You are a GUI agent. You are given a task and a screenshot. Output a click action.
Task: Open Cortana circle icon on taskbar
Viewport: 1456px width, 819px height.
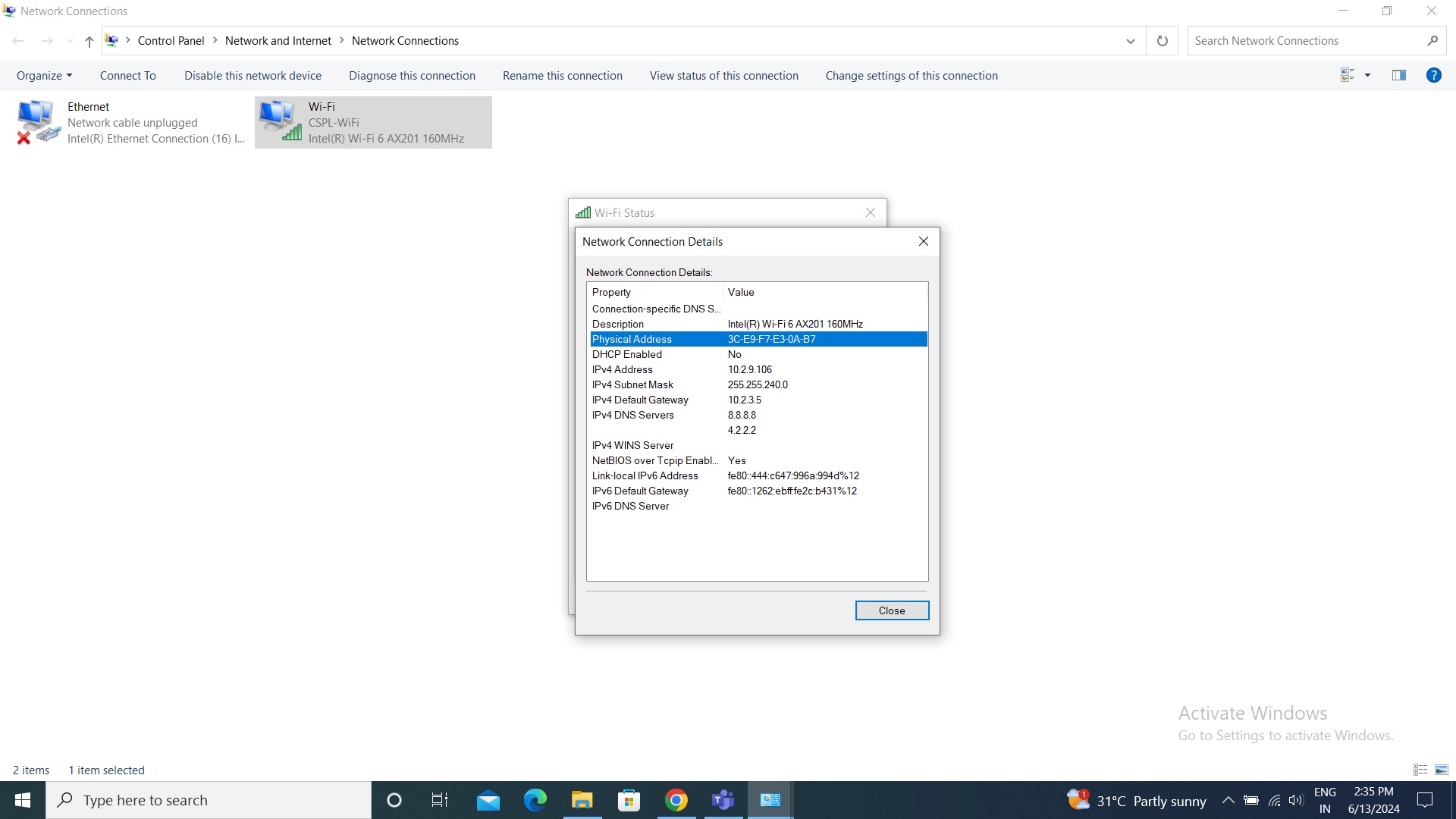pyautogui.click(x=394, y=800)
